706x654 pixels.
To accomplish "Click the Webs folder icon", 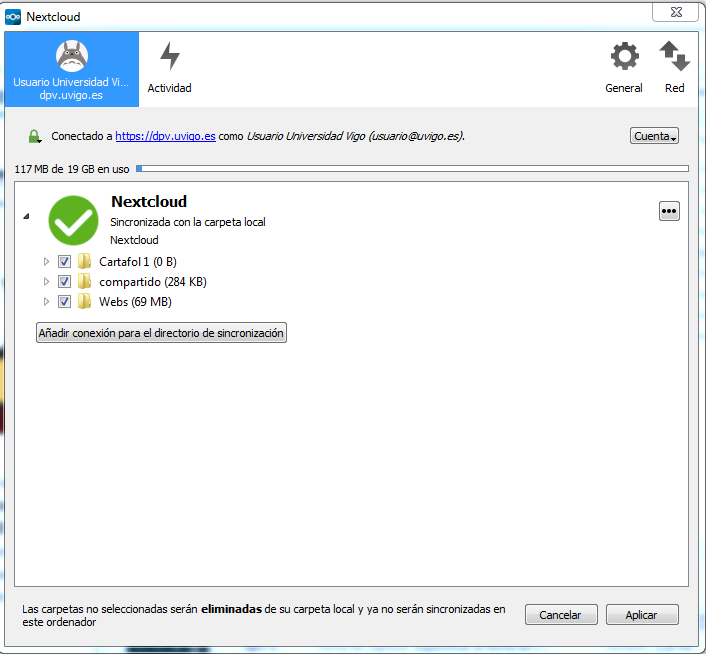I will click(85, 302).
